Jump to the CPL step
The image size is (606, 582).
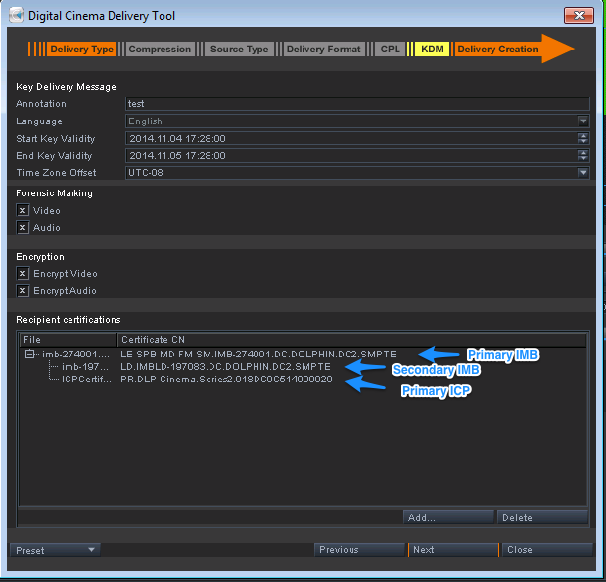[390, 49]
